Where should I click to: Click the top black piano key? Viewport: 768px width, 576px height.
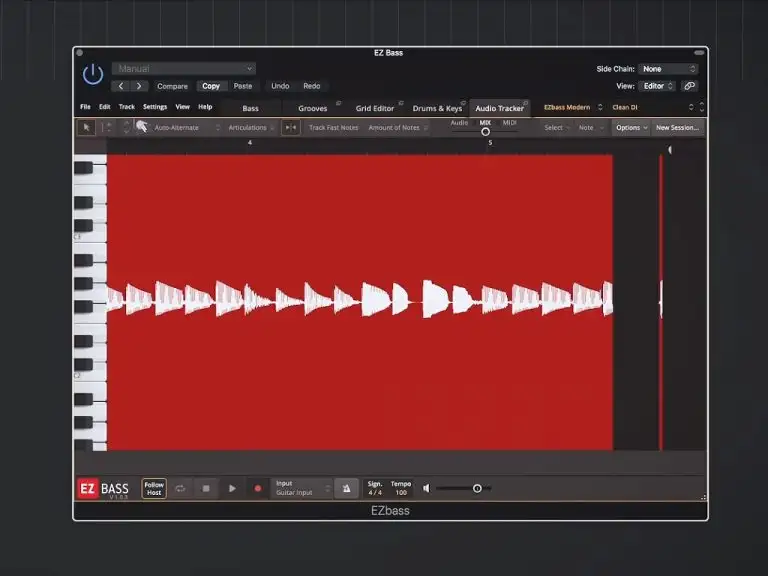click(x=83, y=168)
